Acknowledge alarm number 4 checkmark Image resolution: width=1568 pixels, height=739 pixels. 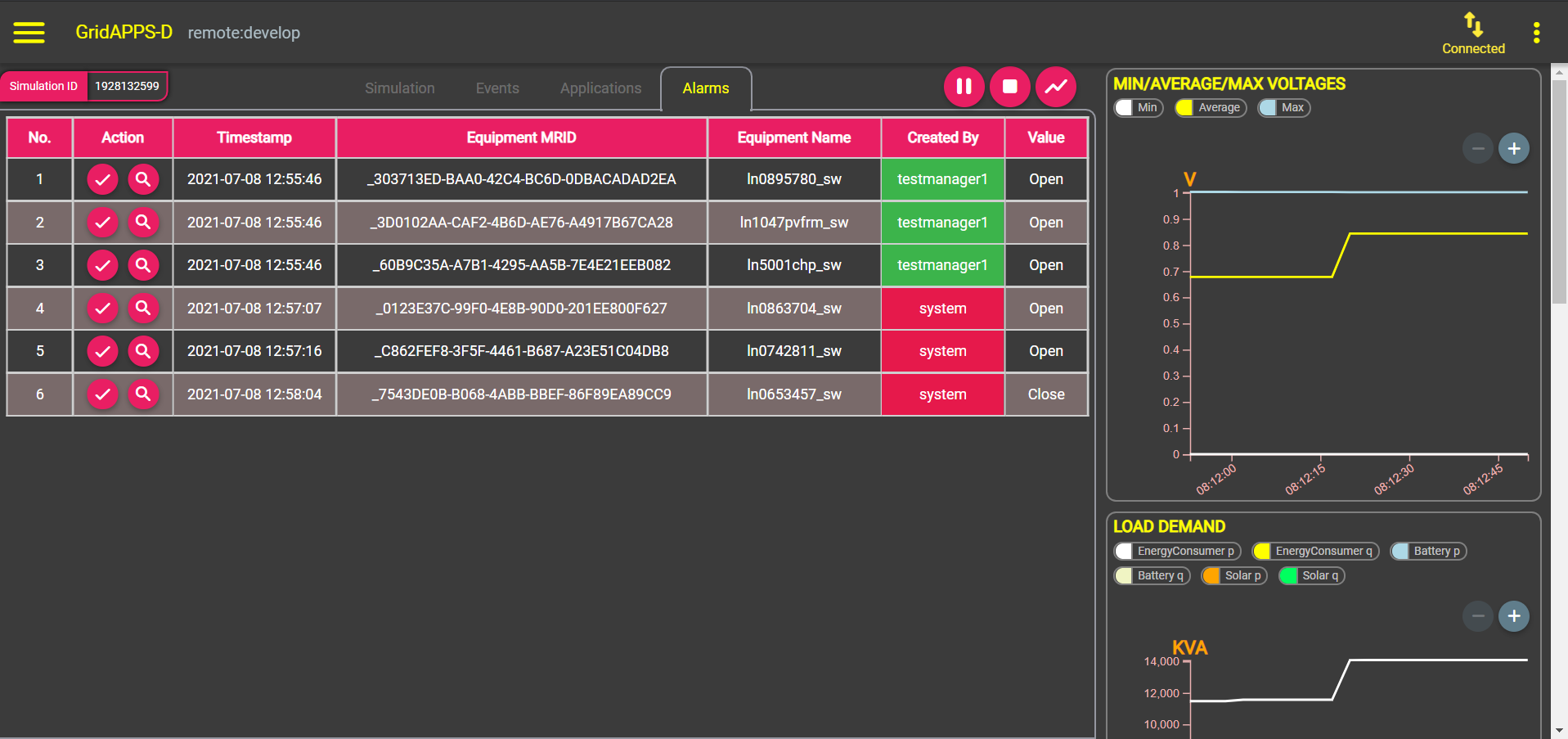pos(102,309)
